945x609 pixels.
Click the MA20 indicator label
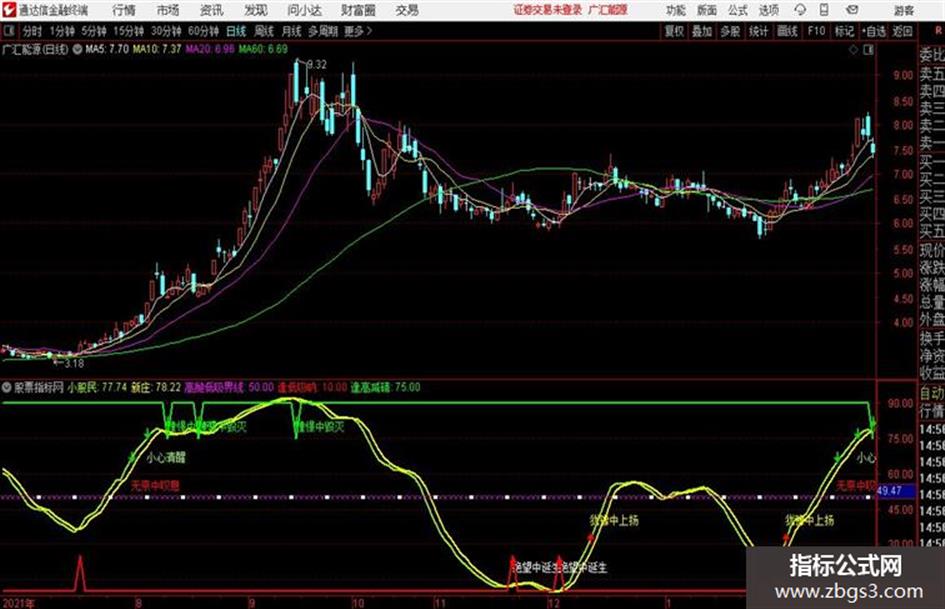[210, 49]
